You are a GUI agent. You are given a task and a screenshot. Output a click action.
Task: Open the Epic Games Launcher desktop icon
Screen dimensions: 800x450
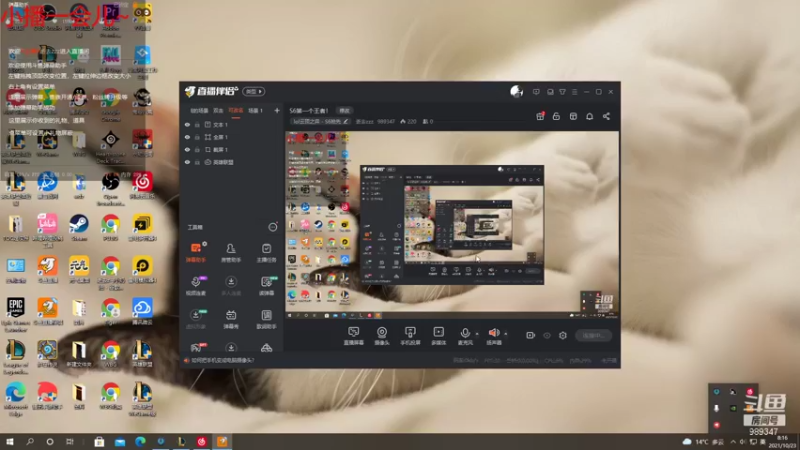[15, 314]
